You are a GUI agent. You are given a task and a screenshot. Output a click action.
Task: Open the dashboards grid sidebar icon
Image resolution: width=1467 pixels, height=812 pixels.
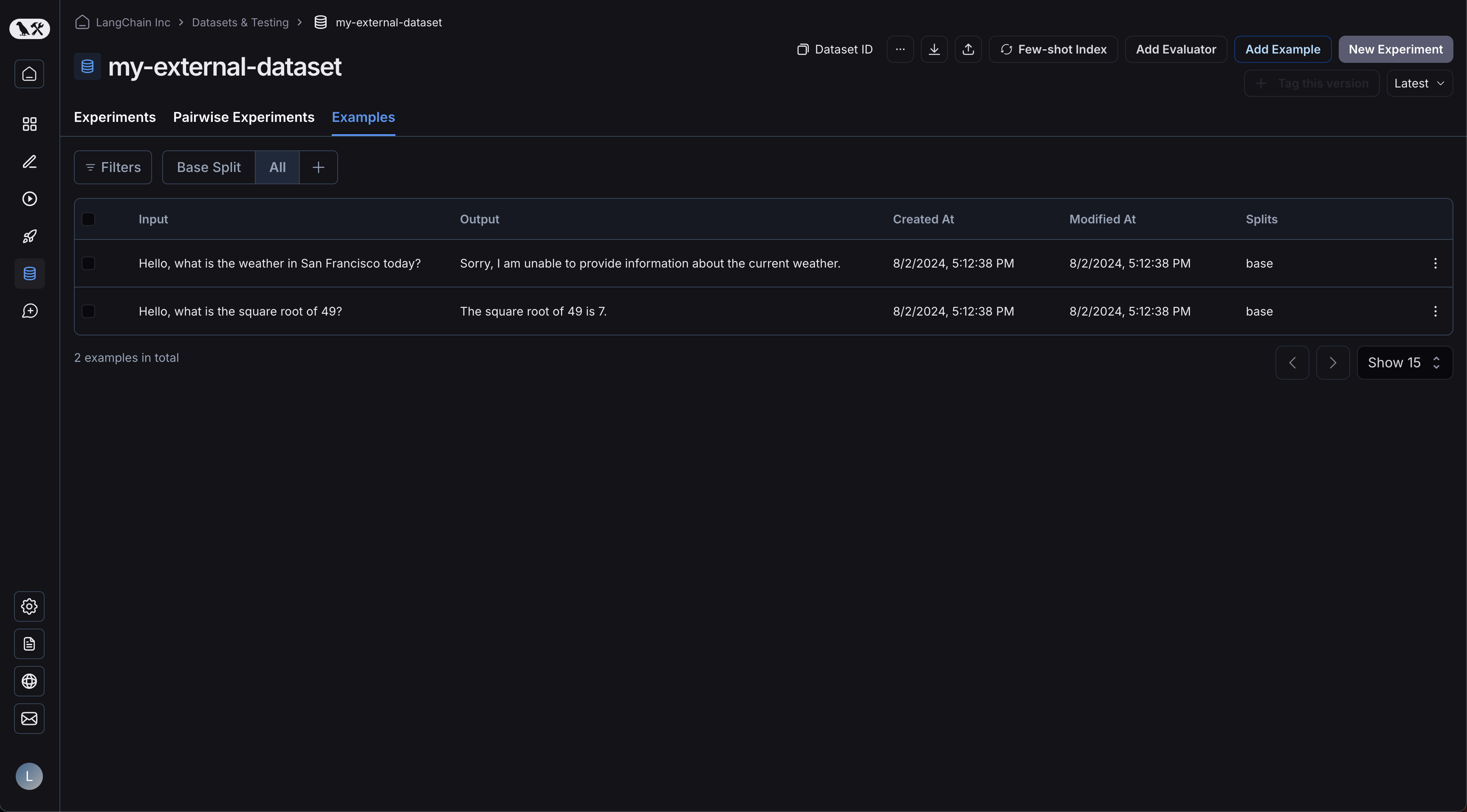(x=30, y=124)
